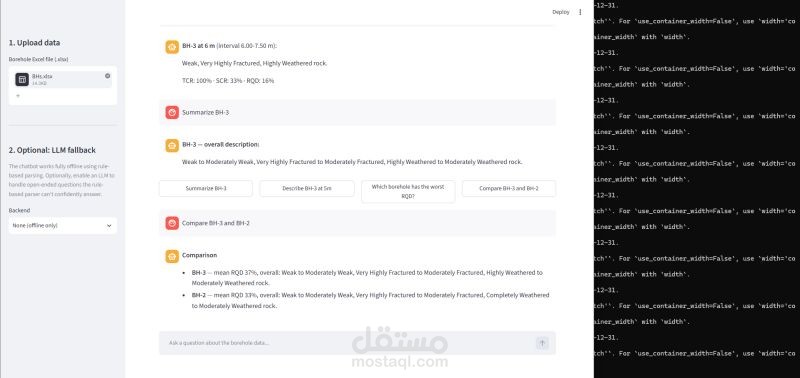Focus the Ask a question input field
This screenshot has height=378, width=800.
point(347,343)
